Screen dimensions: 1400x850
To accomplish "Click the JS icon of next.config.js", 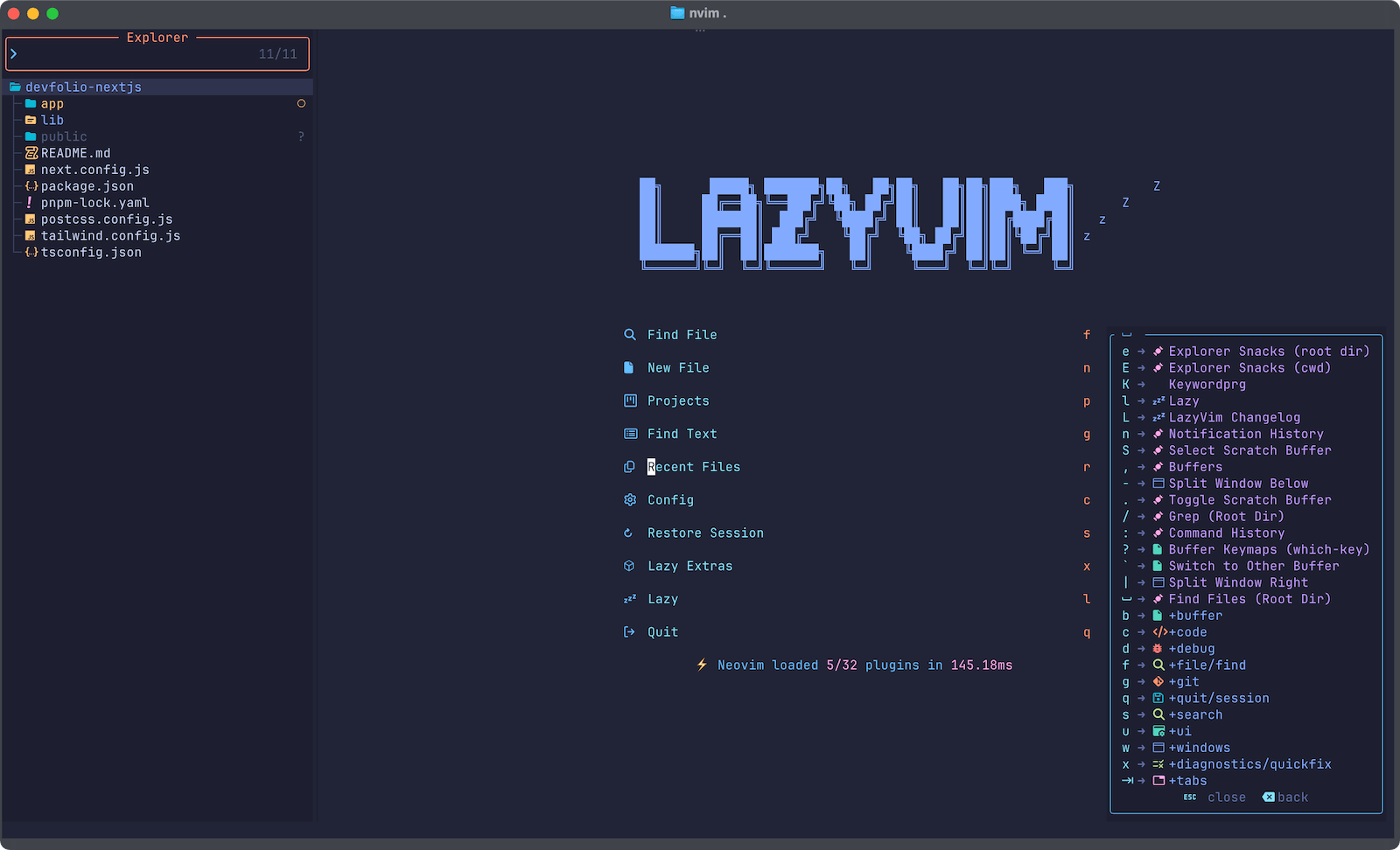I will point(31,170).
